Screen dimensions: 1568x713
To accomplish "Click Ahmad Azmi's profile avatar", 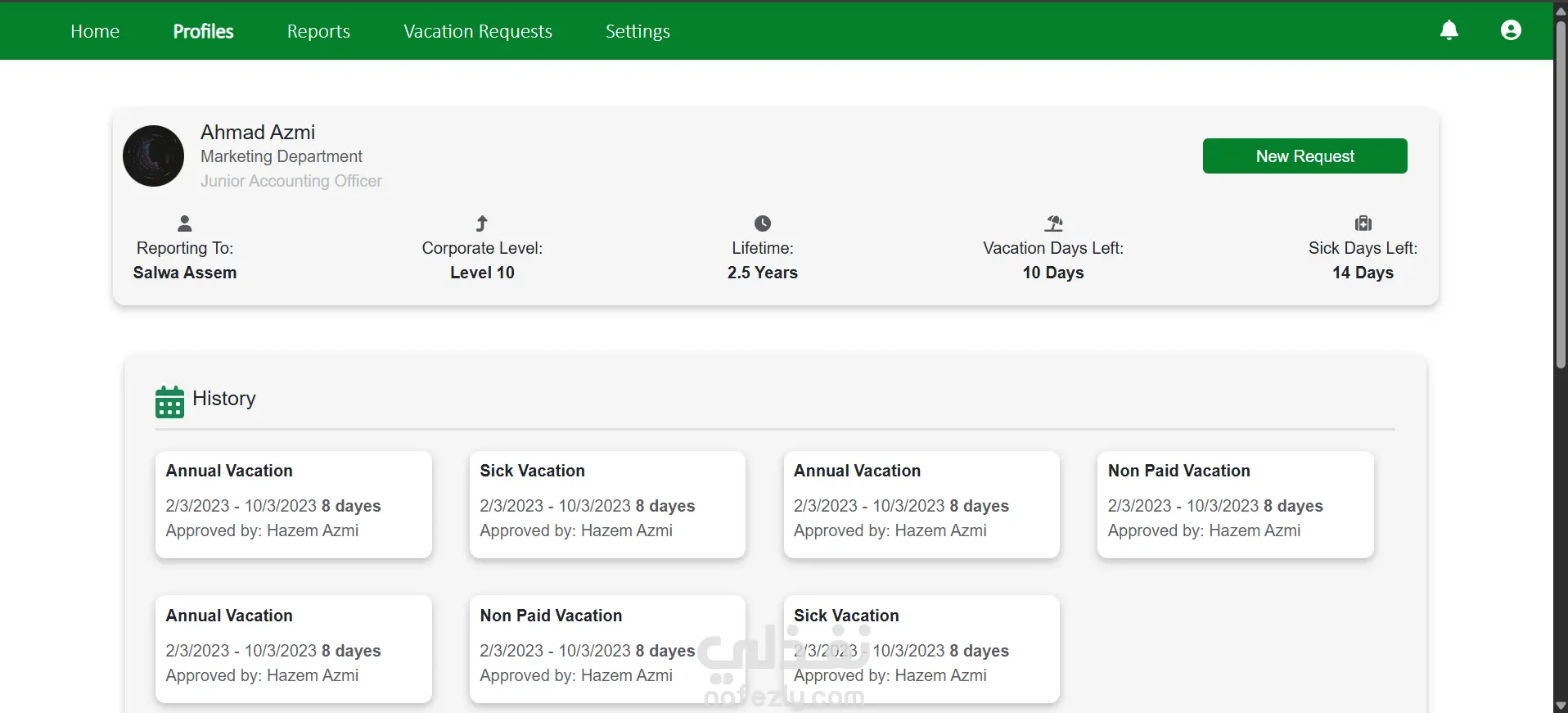I will tap(153, 156).
